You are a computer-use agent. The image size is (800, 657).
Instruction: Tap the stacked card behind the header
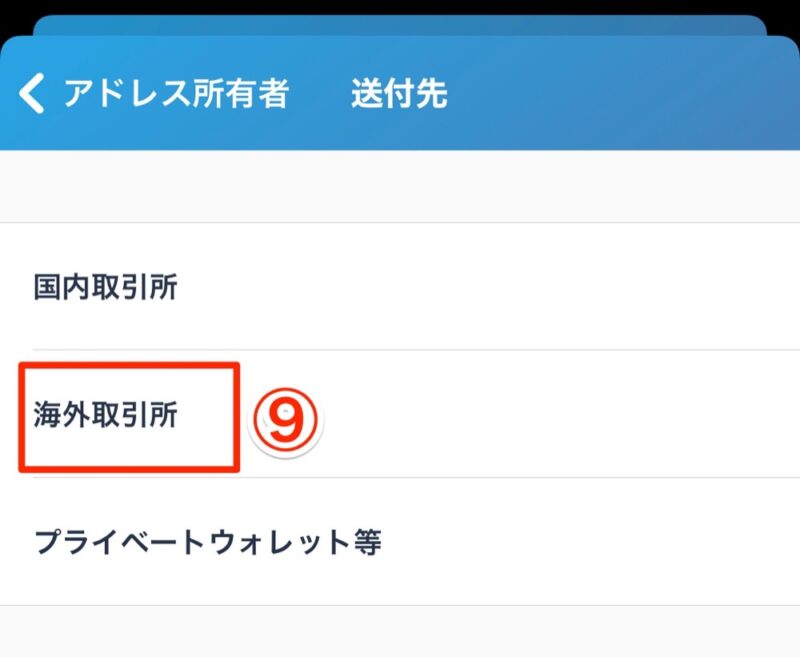coord(400,24)
